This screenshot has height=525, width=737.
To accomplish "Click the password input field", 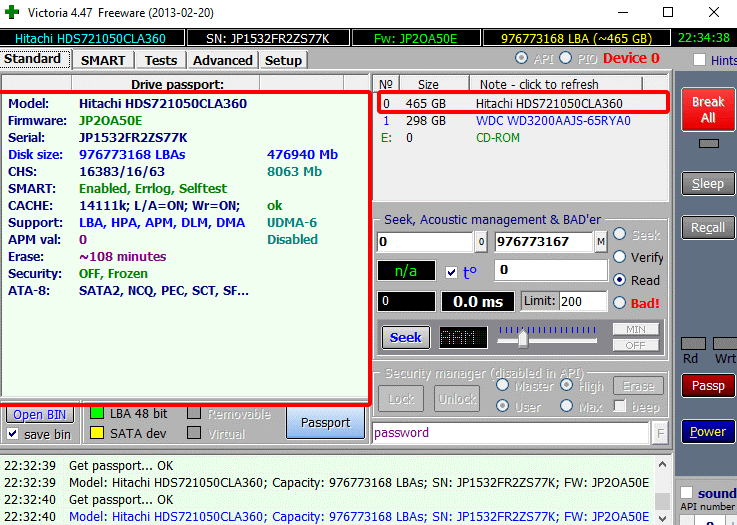I will pyautogui.click(x=511, y=433).
